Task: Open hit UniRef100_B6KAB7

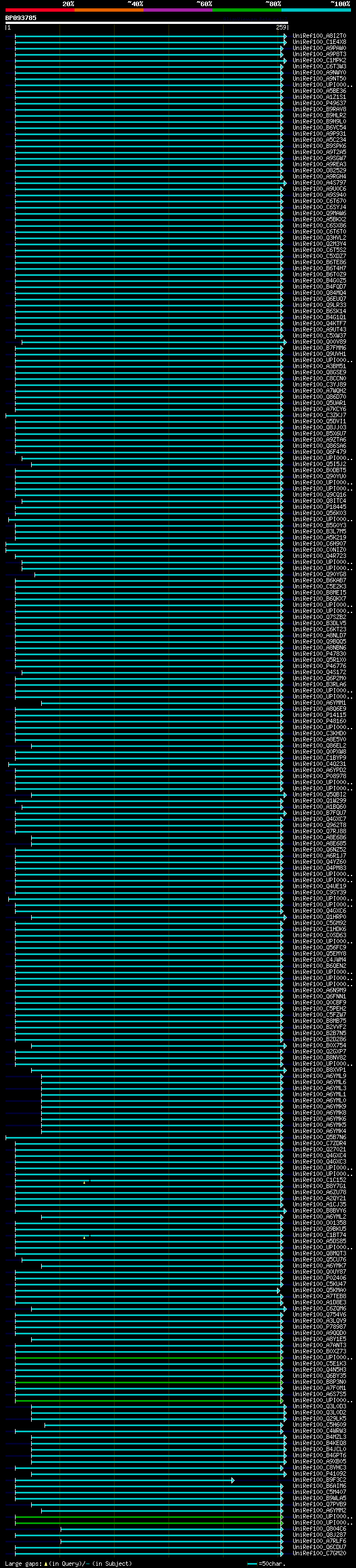Action: (319, 581)
